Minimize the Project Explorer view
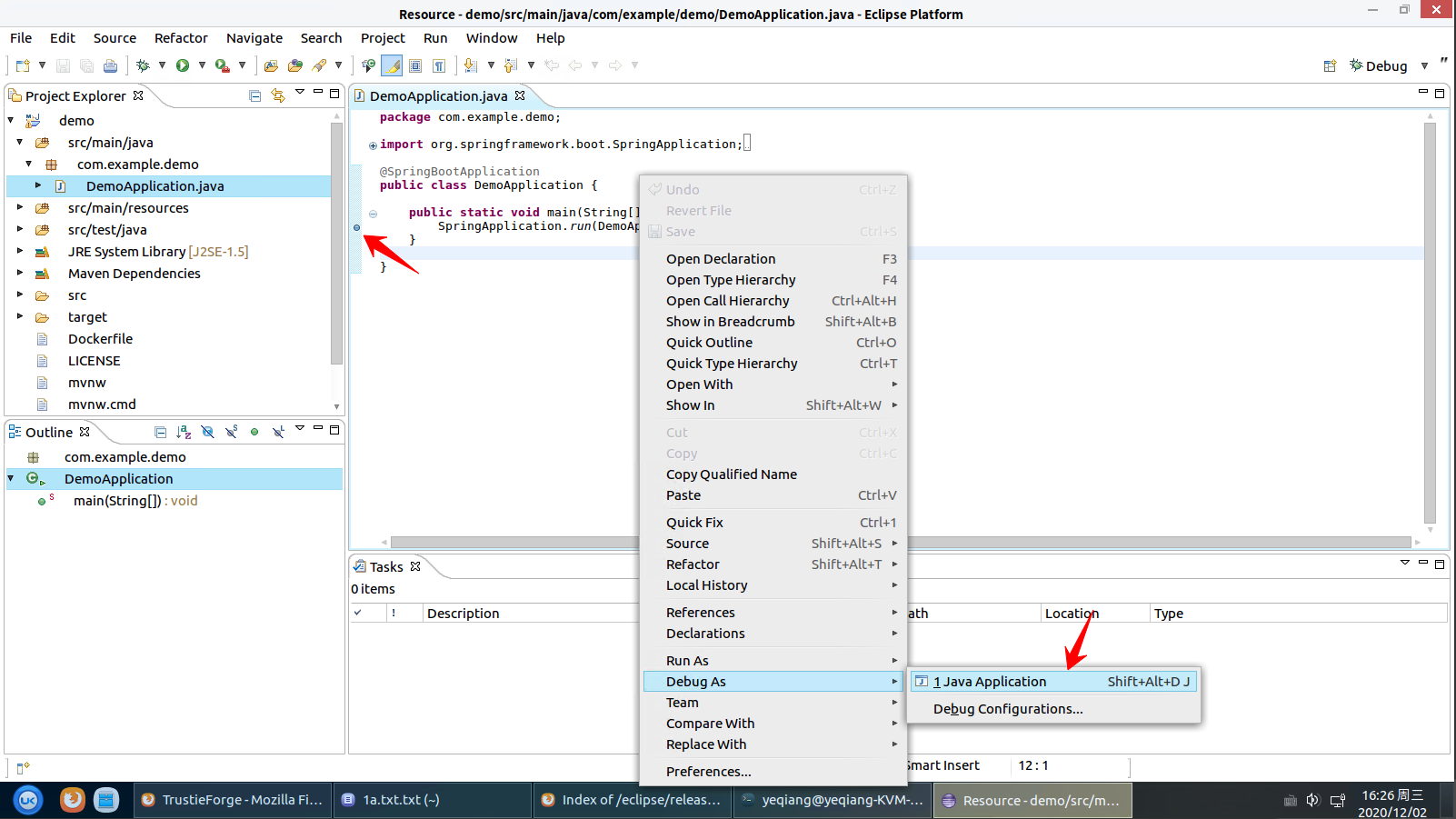The image size is (1456, 819). click(318, 93)
